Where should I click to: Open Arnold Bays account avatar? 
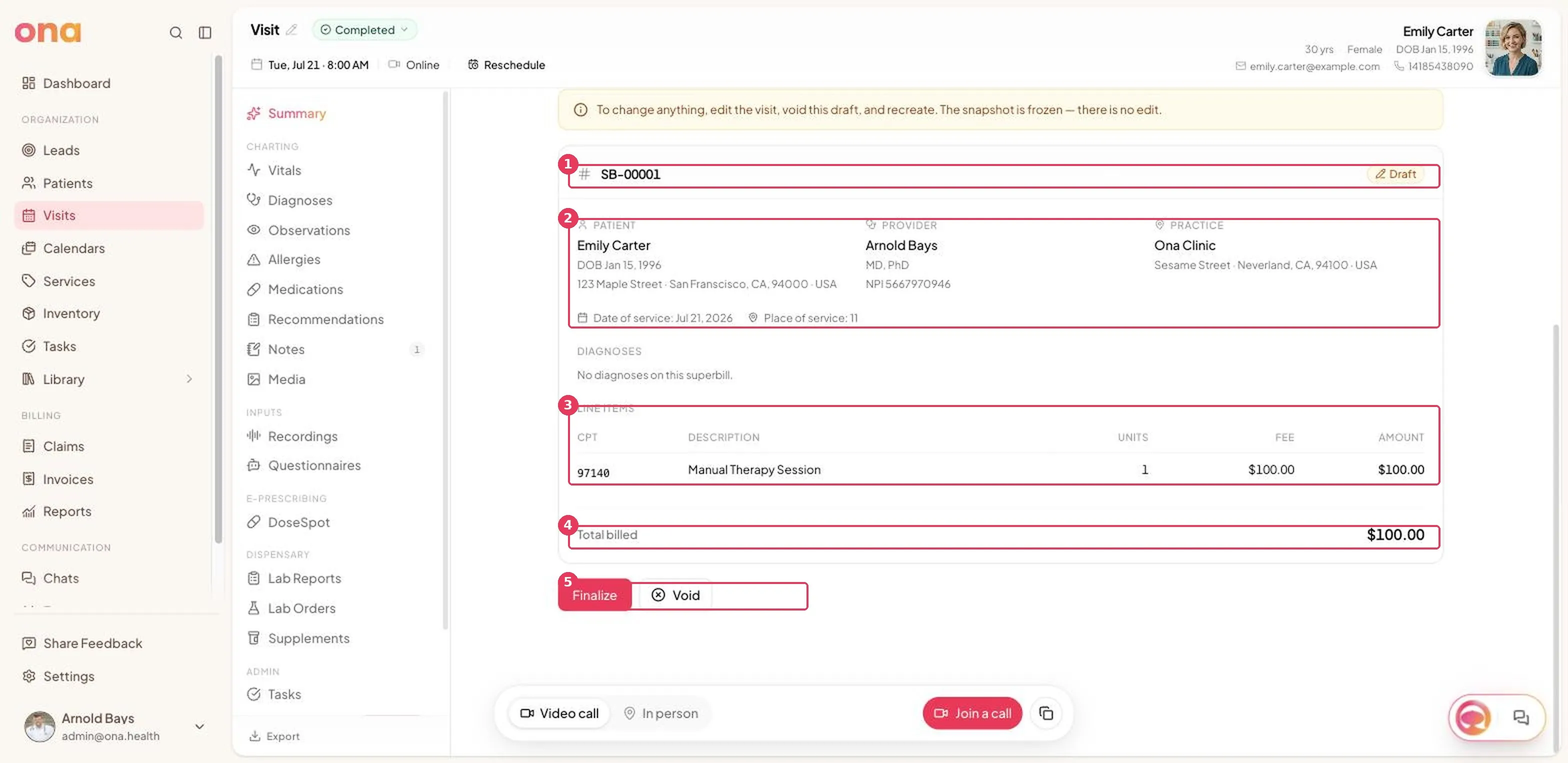click(39, 726)
